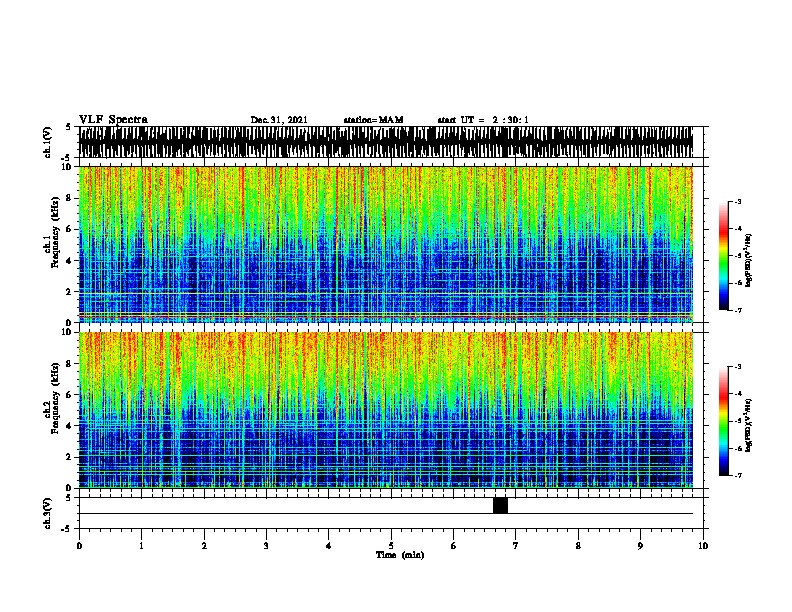Click the "-3" tick on ch.2 colorbar
792x612 pixels.
[738, 367]
